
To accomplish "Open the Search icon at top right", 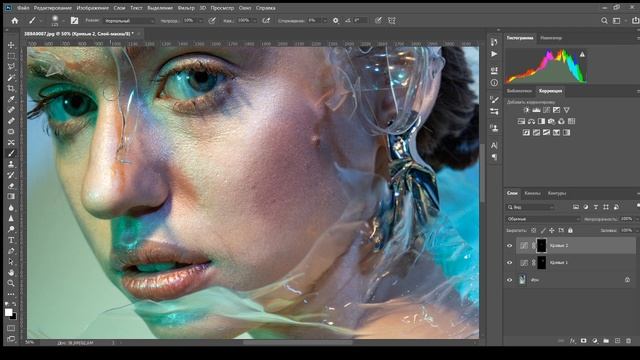I will (x=604, y=20).
